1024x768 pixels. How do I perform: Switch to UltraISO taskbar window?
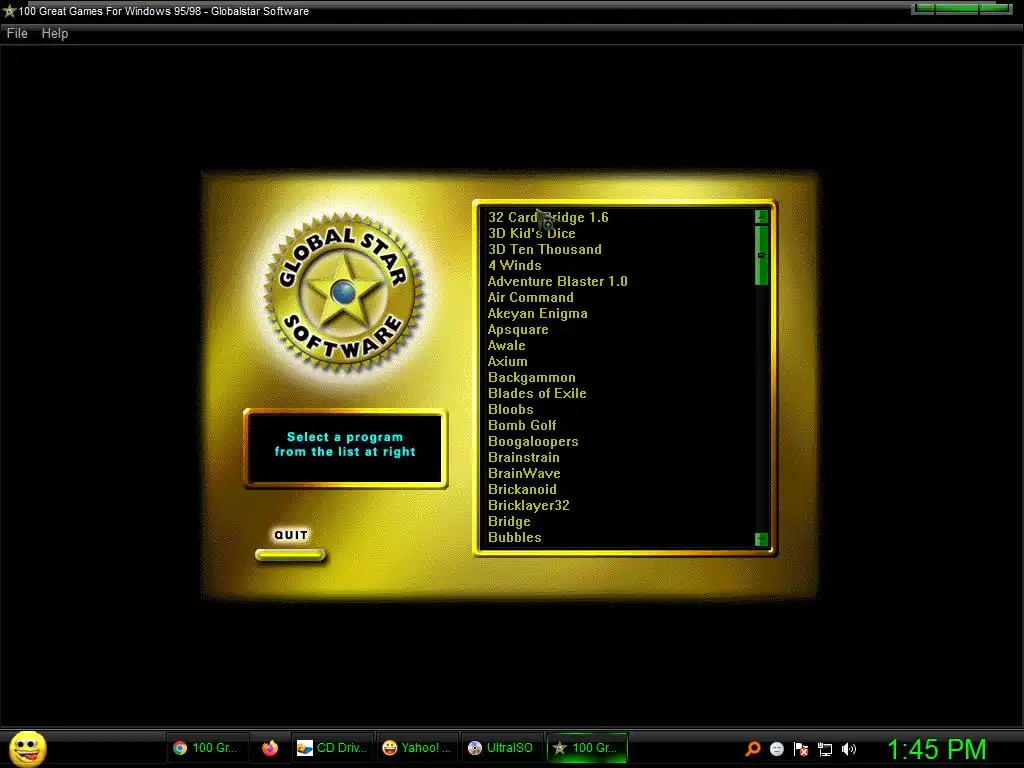point(501,748)
